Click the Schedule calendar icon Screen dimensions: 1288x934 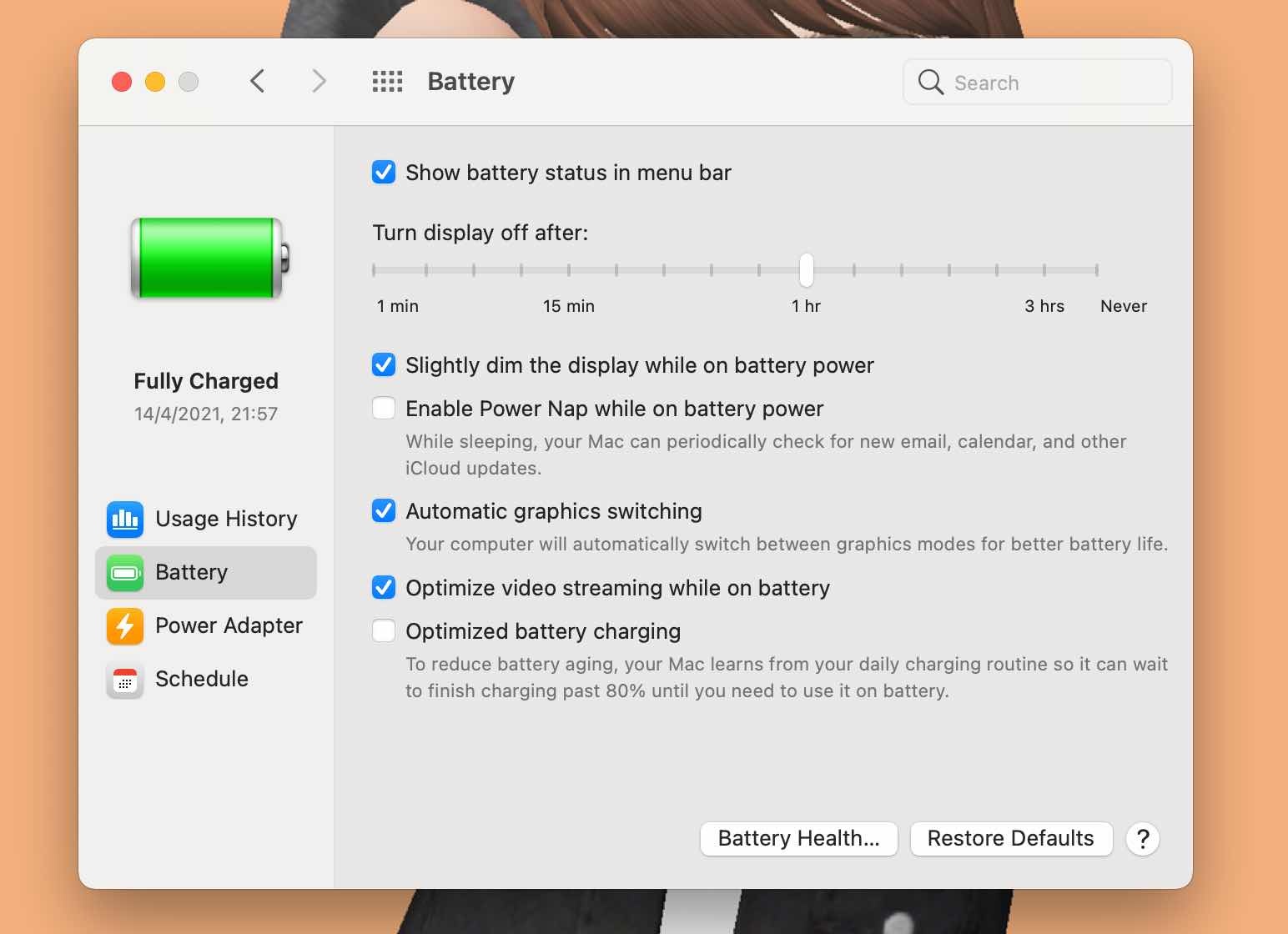[x=124, y=680]
